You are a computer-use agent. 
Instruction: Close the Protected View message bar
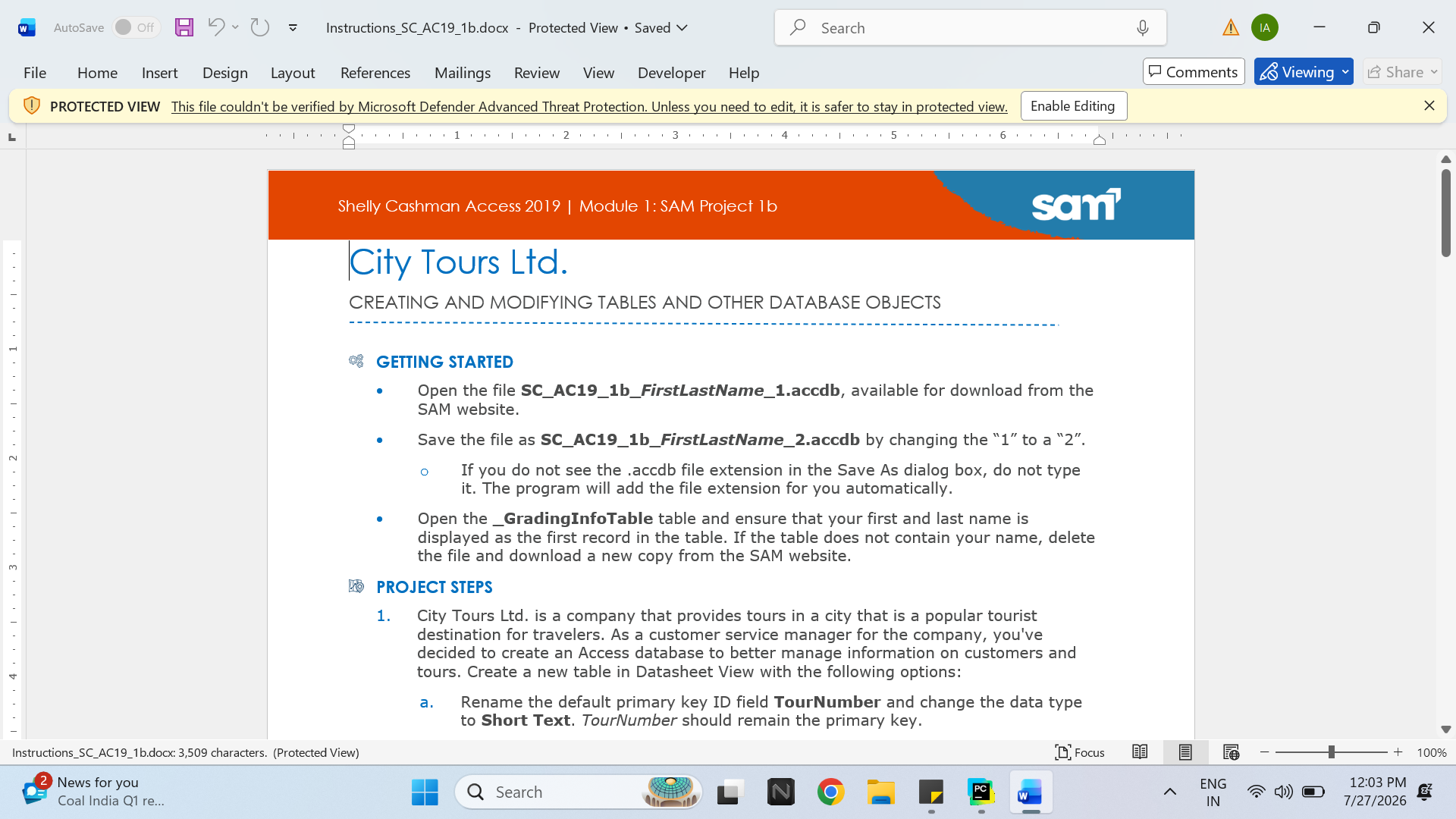(x=1429, y=106)
